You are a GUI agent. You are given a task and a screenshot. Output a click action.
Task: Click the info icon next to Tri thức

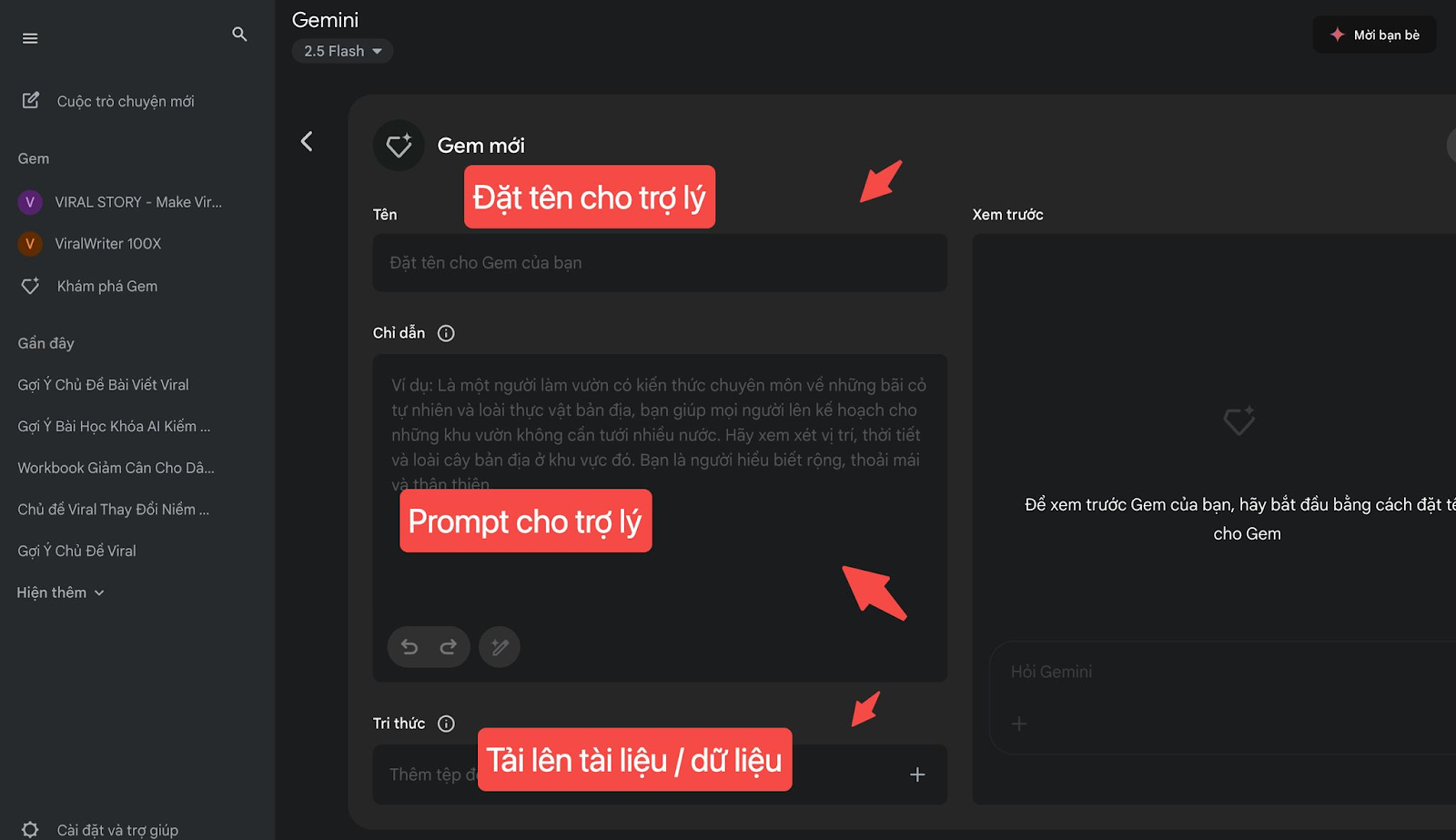coord(446,724)
